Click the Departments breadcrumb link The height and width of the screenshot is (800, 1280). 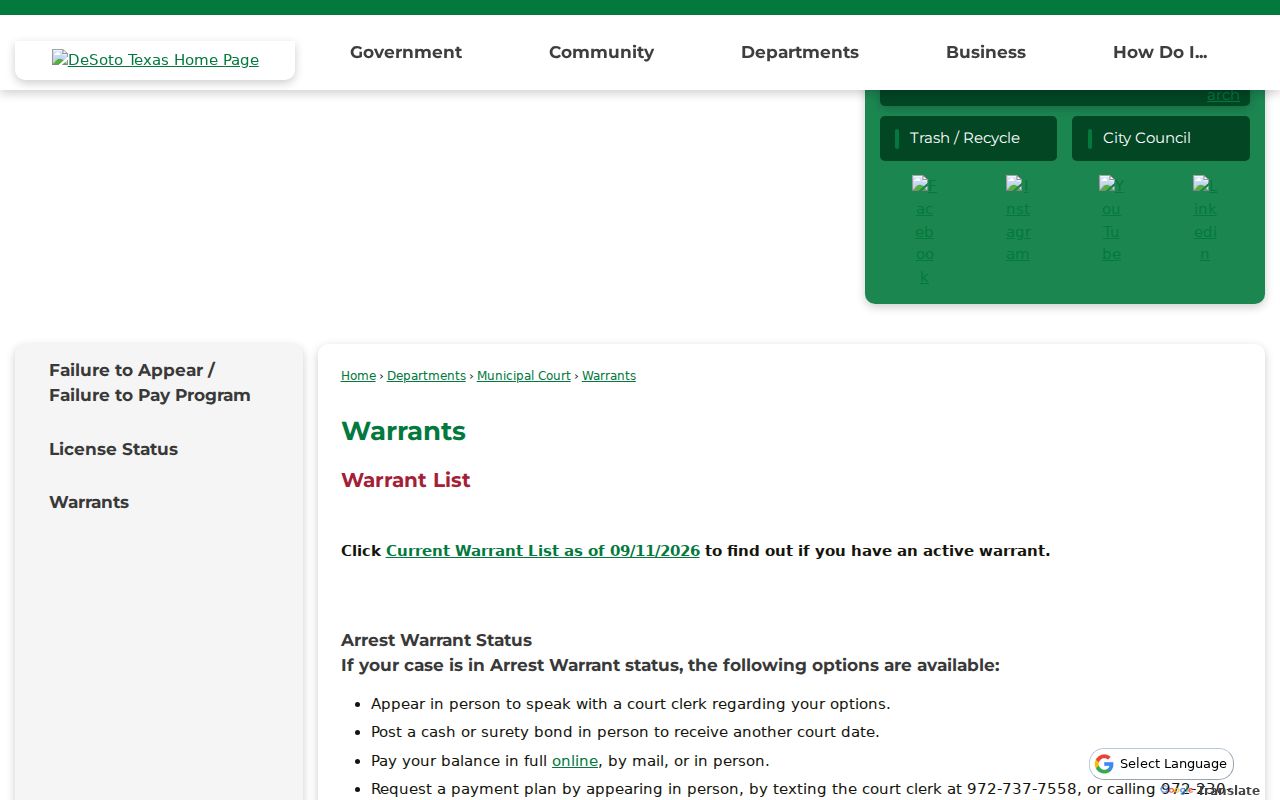click(426, 376)
